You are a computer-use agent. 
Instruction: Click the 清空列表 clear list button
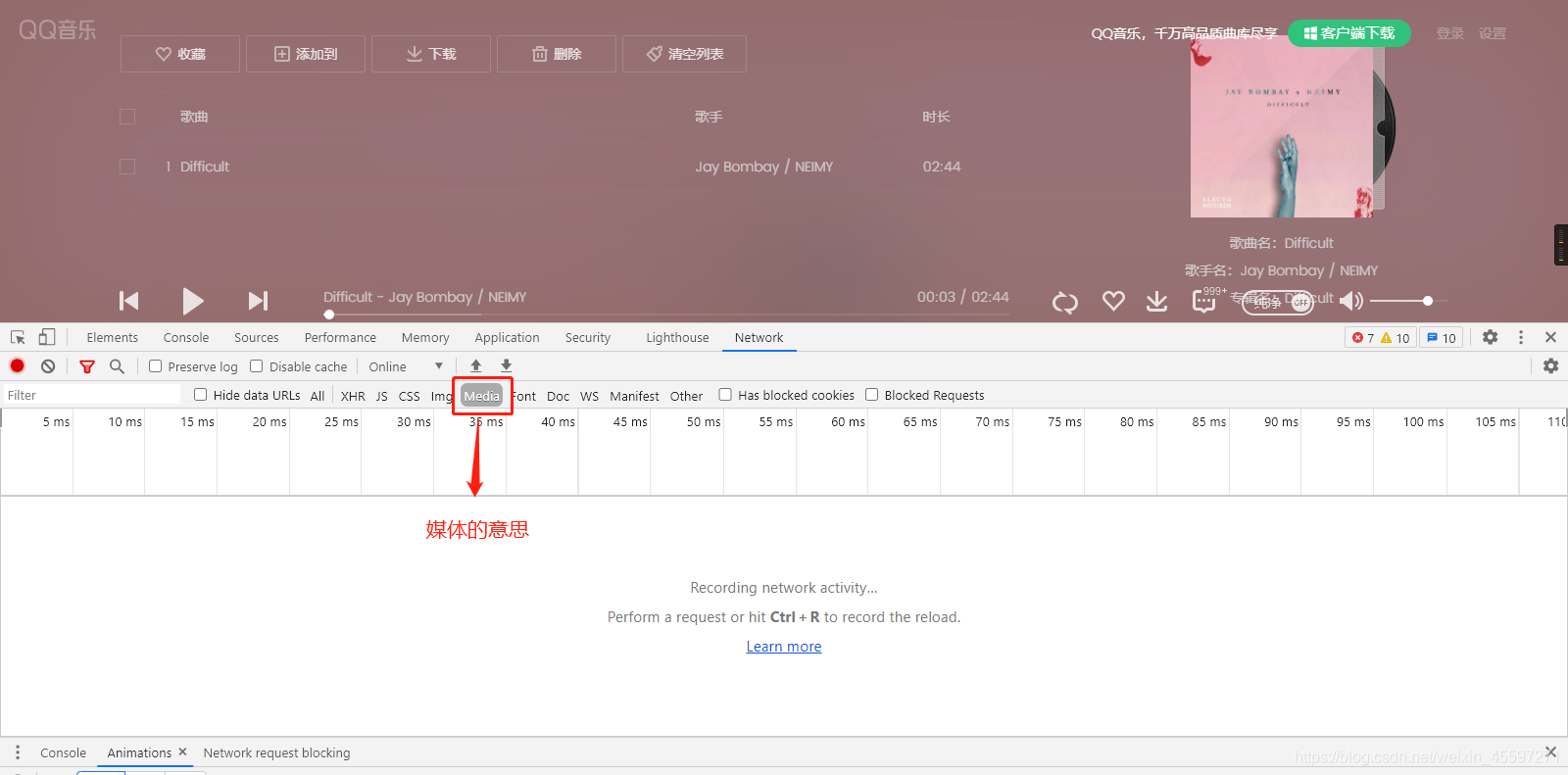tap(684, 54)
